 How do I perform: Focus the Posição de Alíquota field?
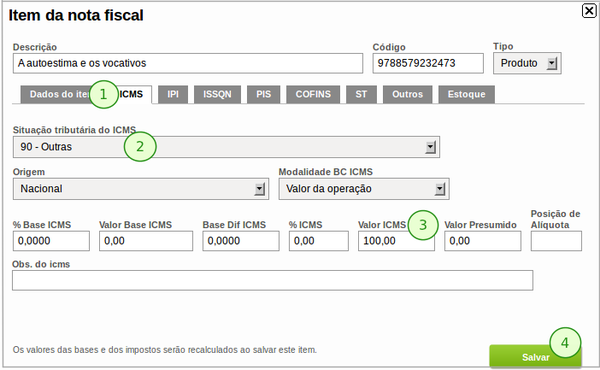click(x=556, y=241)
